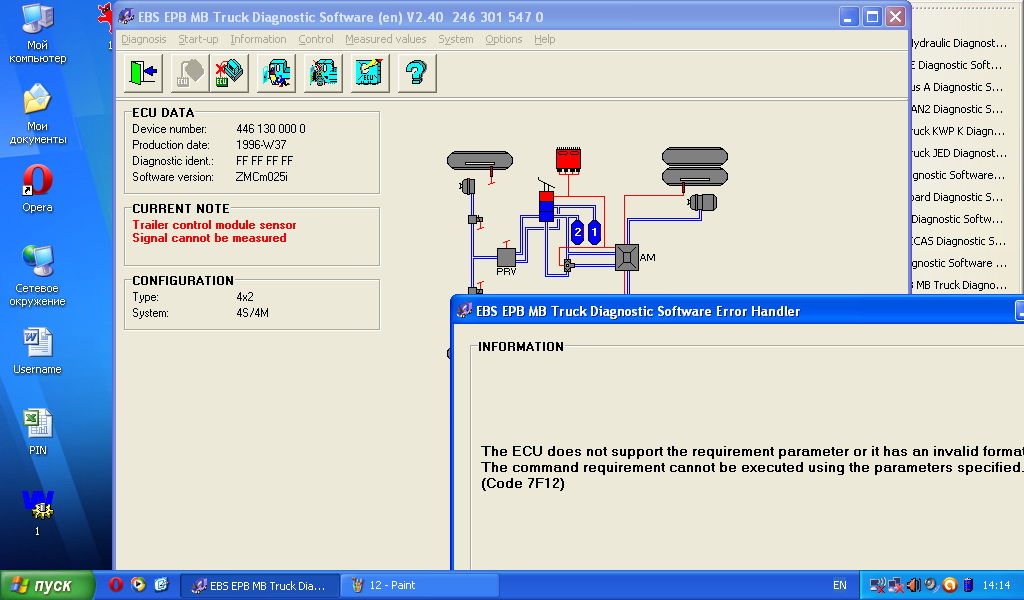
Task: Click the orange round tray icon
Action: point(950,585)
